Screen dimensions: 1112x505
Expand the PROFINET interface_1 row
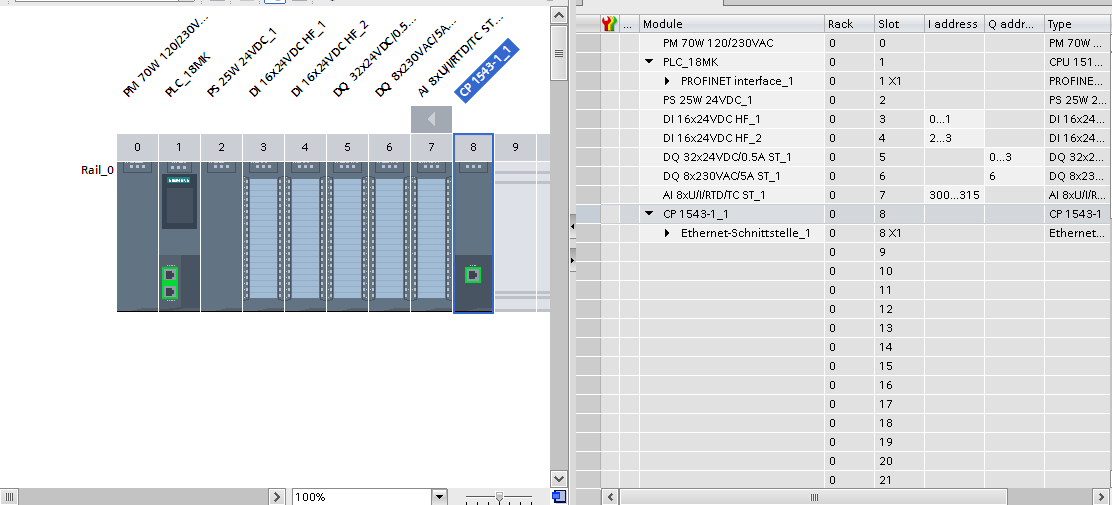[668, 81]
